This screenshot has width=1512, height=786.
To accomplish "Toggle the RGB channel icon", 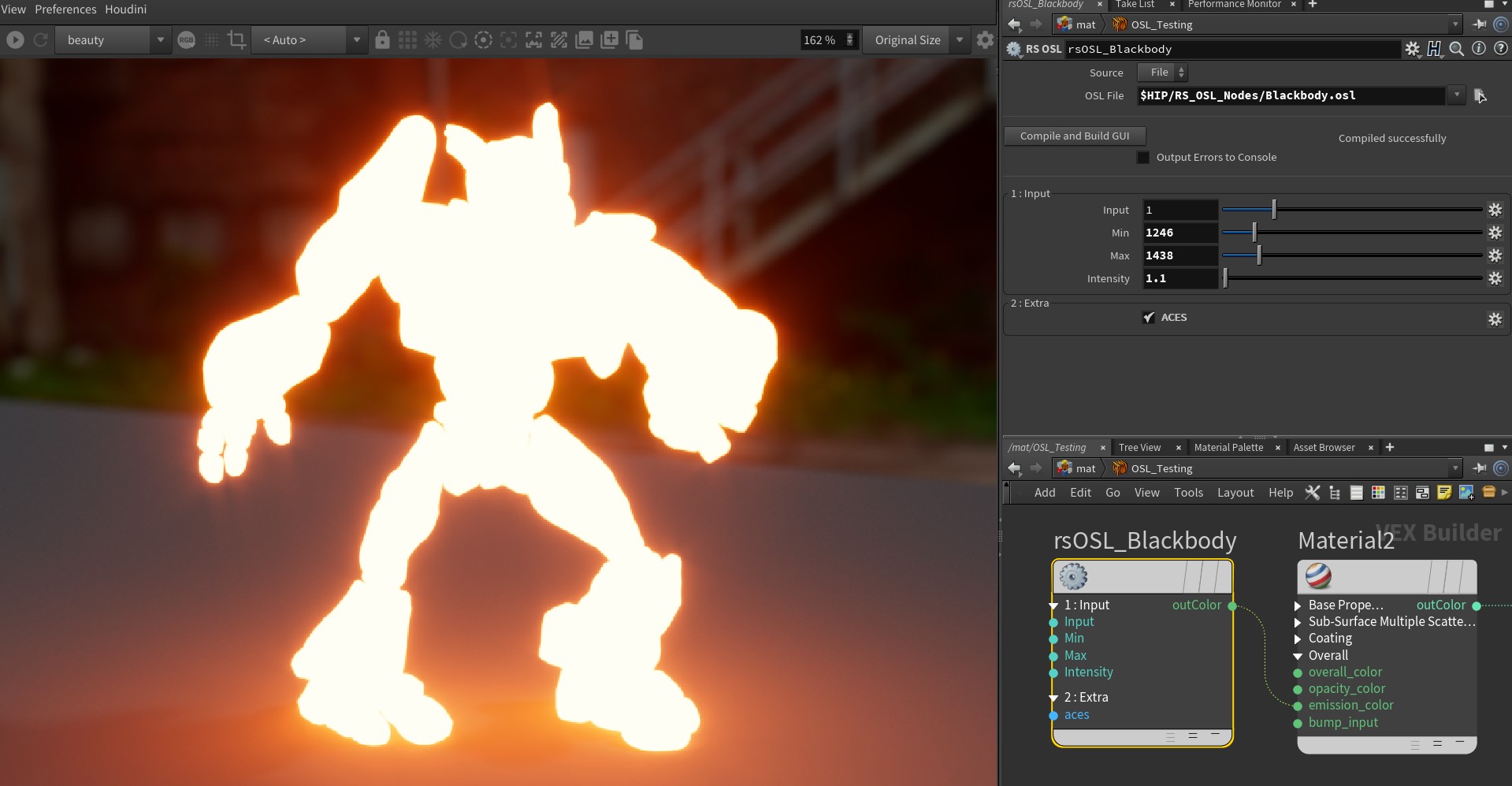I will pyautogui.click(x=187, y=39).
